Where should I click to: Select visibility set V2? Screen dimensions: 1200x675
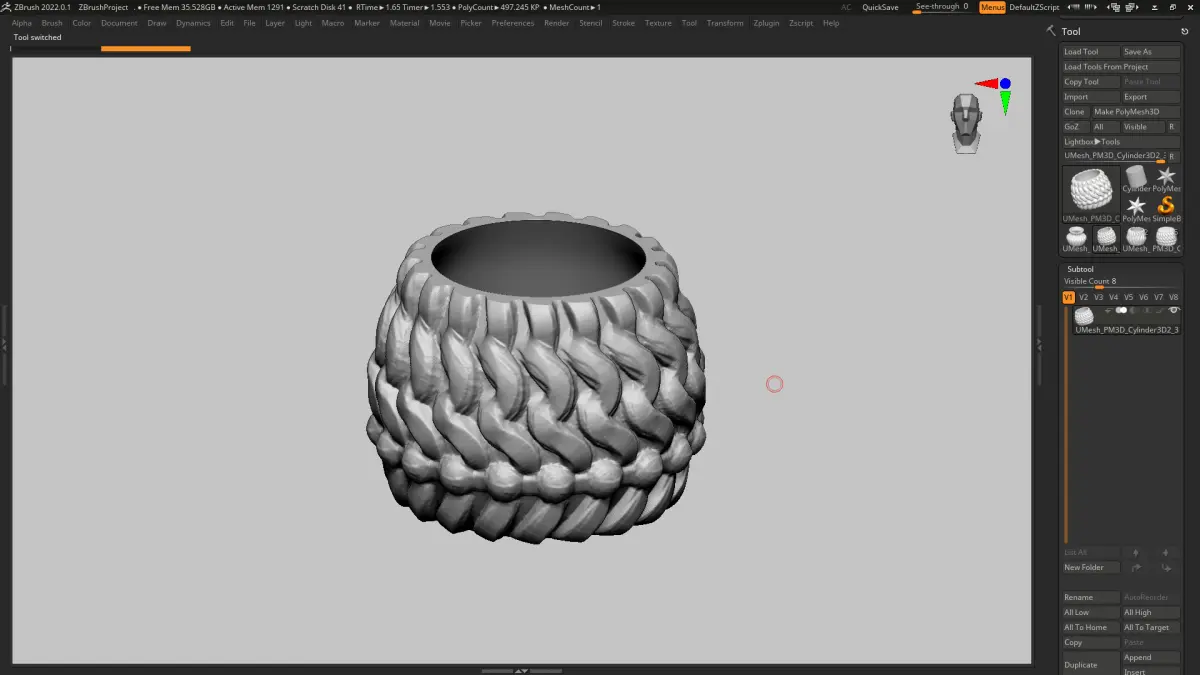tap(1083, 297)
